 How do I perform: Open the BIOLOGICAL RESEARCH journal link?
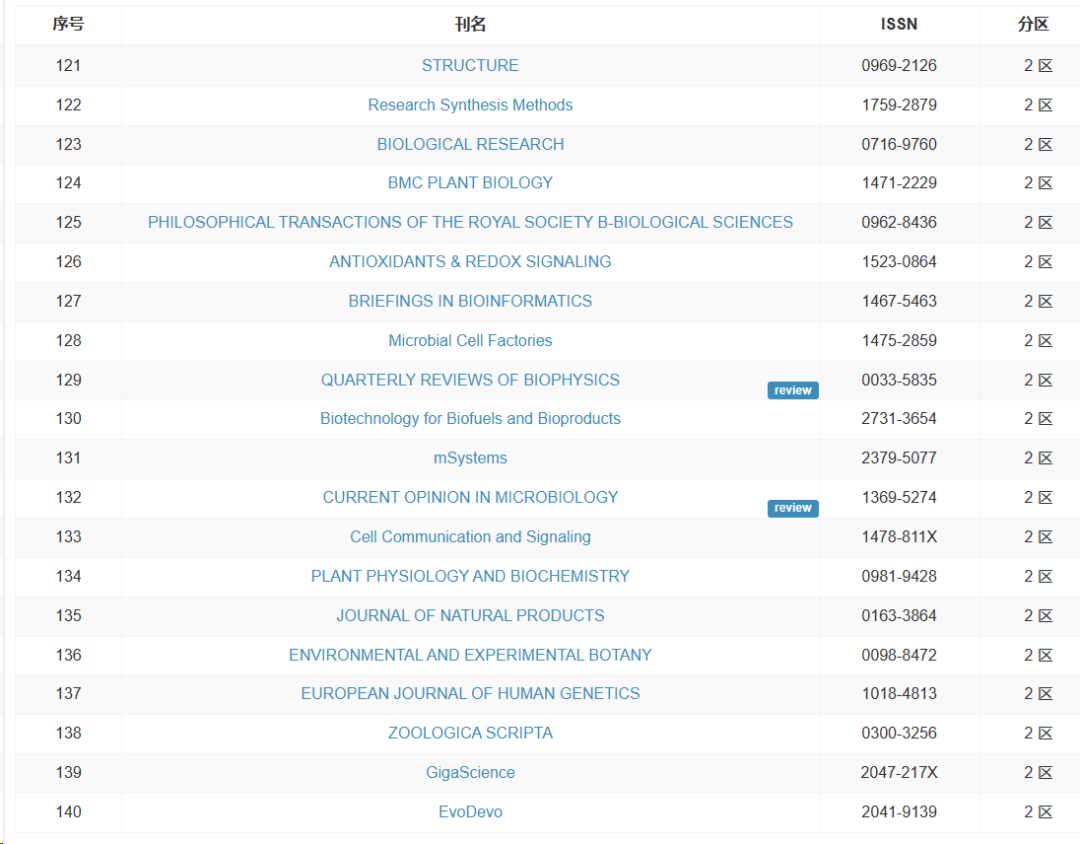[470, 144]
